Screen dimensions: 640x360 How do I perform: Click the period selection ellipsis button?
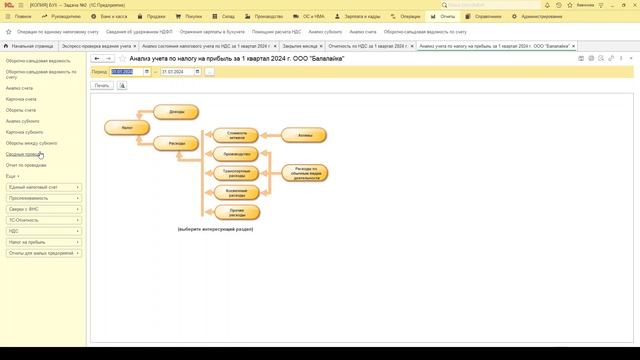pyautogui.click(x=209, y=72)
